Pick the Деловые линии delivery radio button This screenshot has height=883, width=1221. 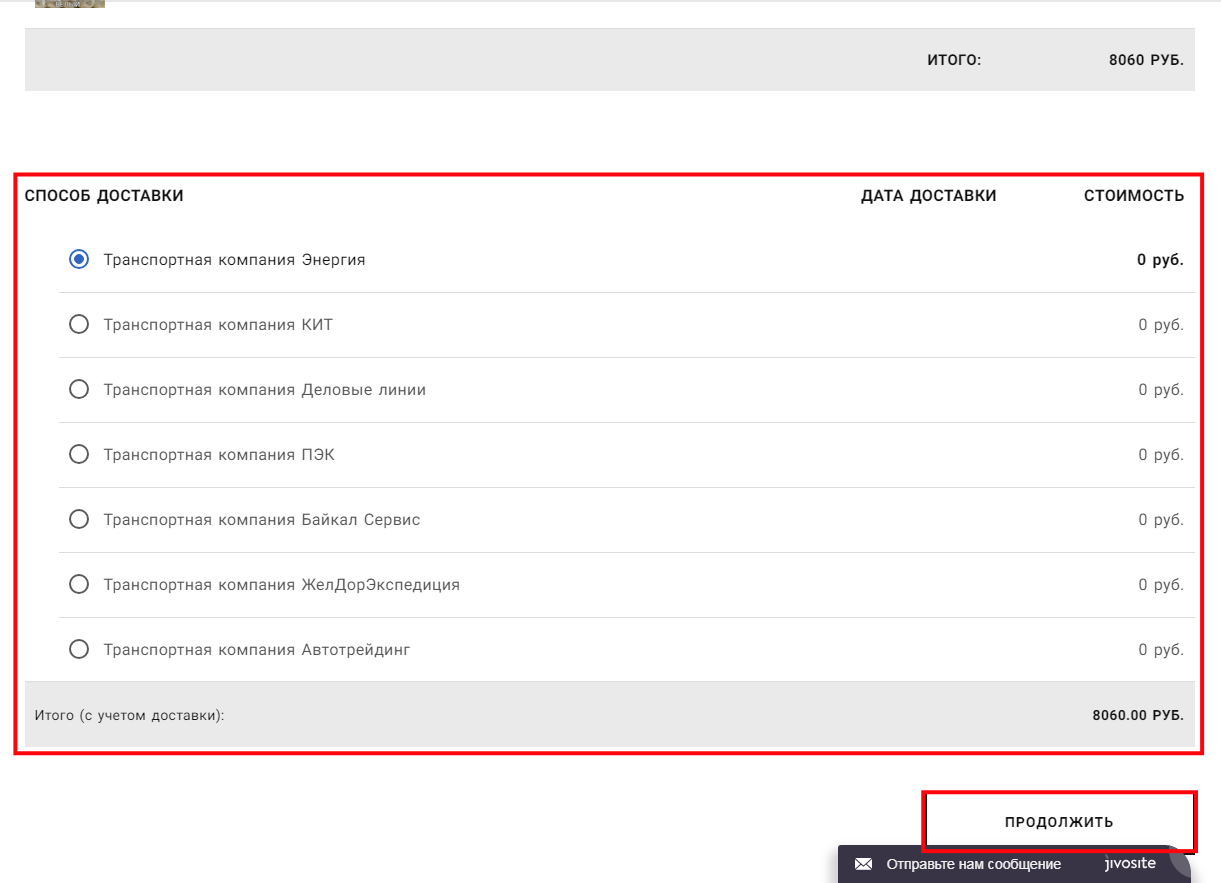(x=79, y=390)
